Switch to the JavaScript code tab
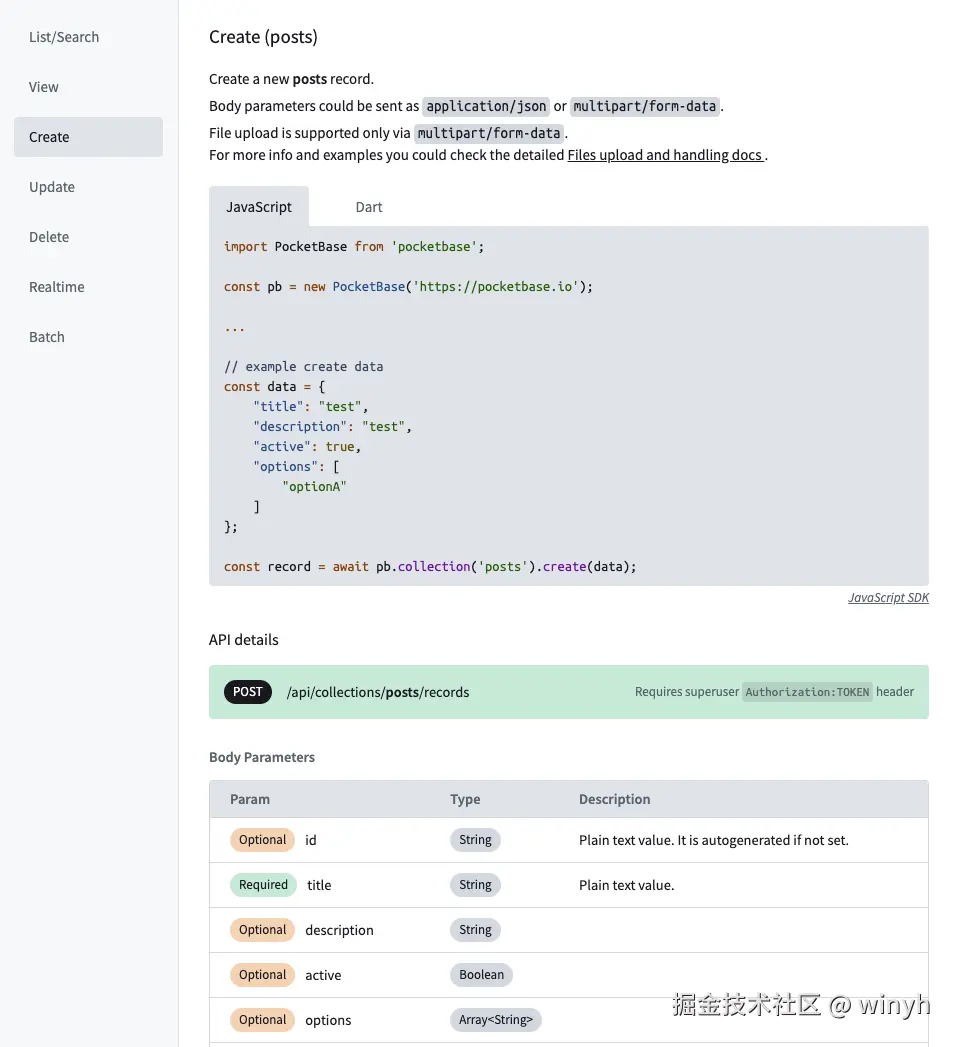The height and width of the screenshot is (1047, 959). (259, 207)
